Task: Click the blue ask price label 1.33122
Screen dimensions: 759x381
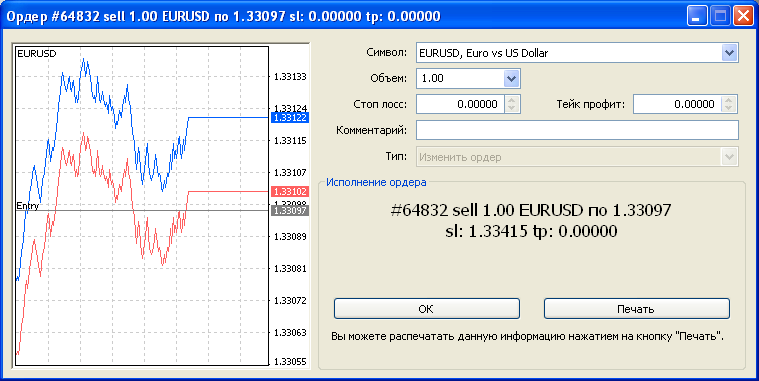Action: tap(290, 118)
